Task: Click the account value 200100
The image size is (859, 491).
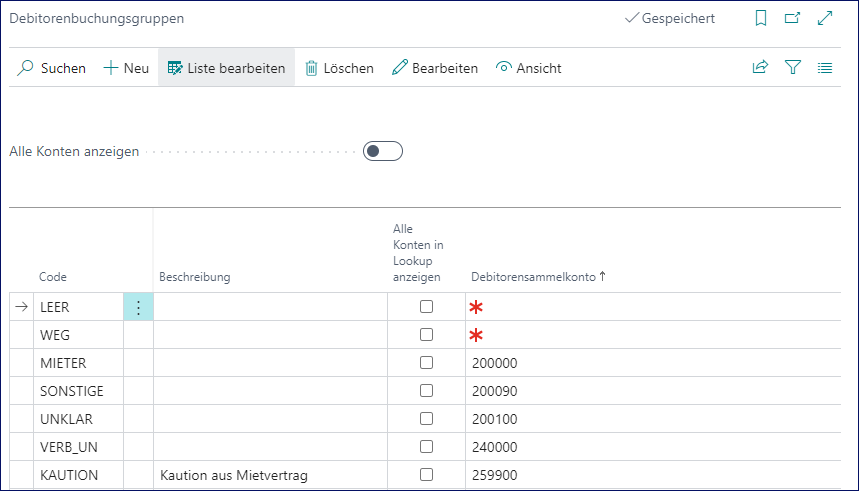Action: click(x=495, y=419)
